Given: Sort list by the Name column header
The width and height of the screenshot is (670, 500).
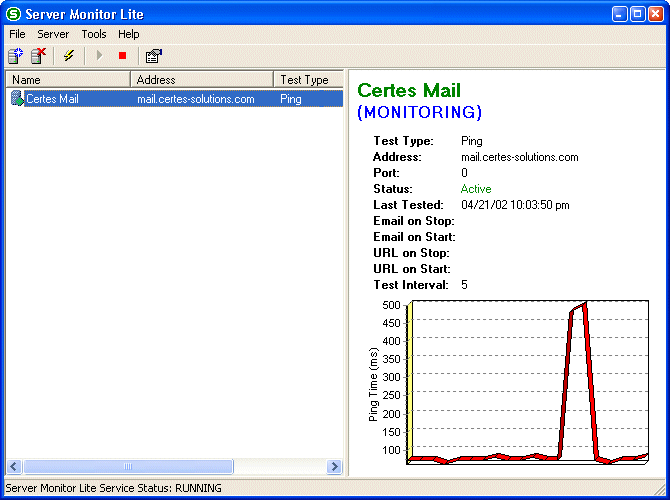Looking at the screenshot, I should (68, 79).
